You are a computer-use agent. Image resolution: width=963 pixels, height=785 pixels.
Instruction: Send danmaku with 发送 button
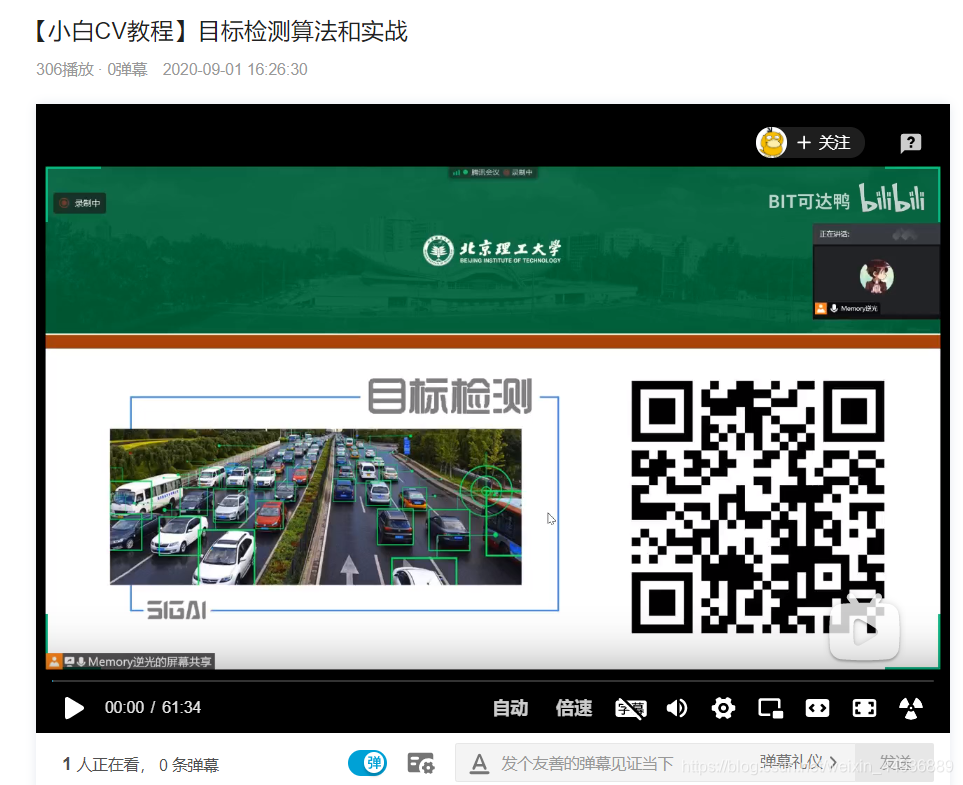coord(894,763)
